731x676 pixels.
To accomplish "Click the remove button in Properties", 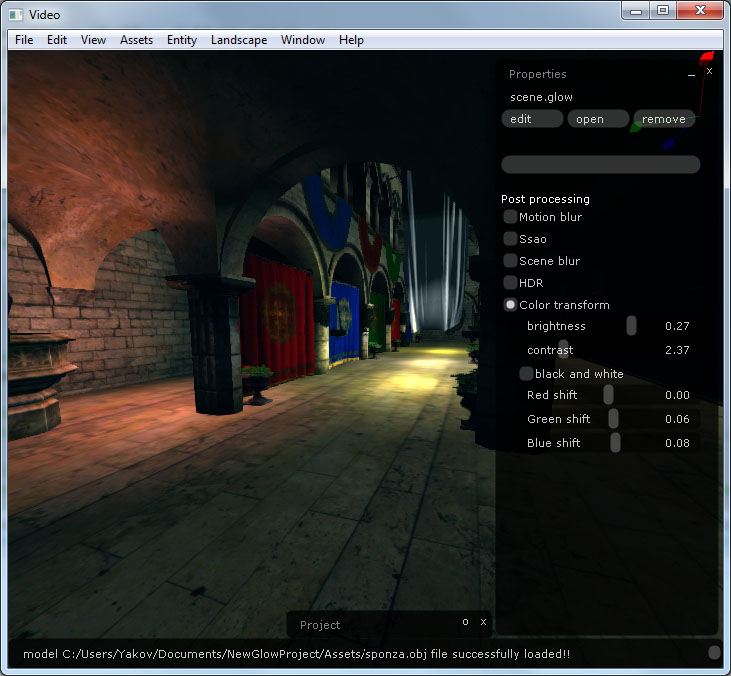I will 664,119.
